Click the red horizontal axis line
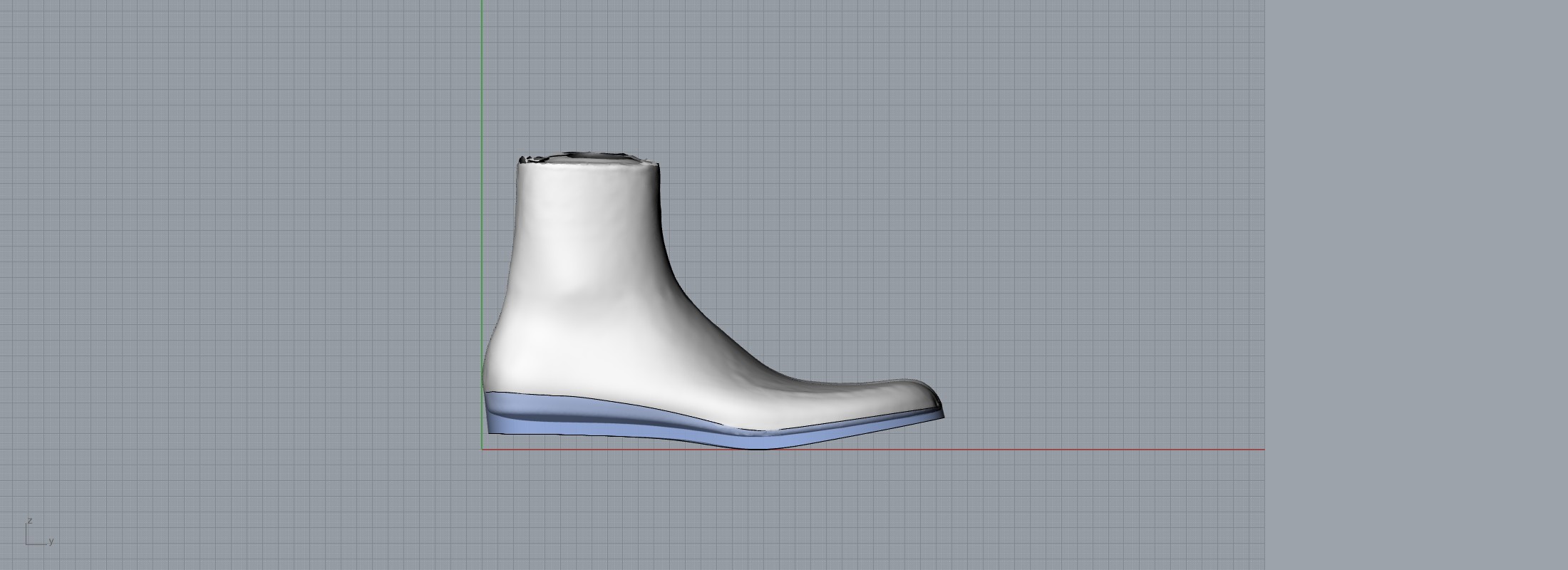This screenshot has height=570, width=1568. pyautogui.click(x=1069, y=450)
